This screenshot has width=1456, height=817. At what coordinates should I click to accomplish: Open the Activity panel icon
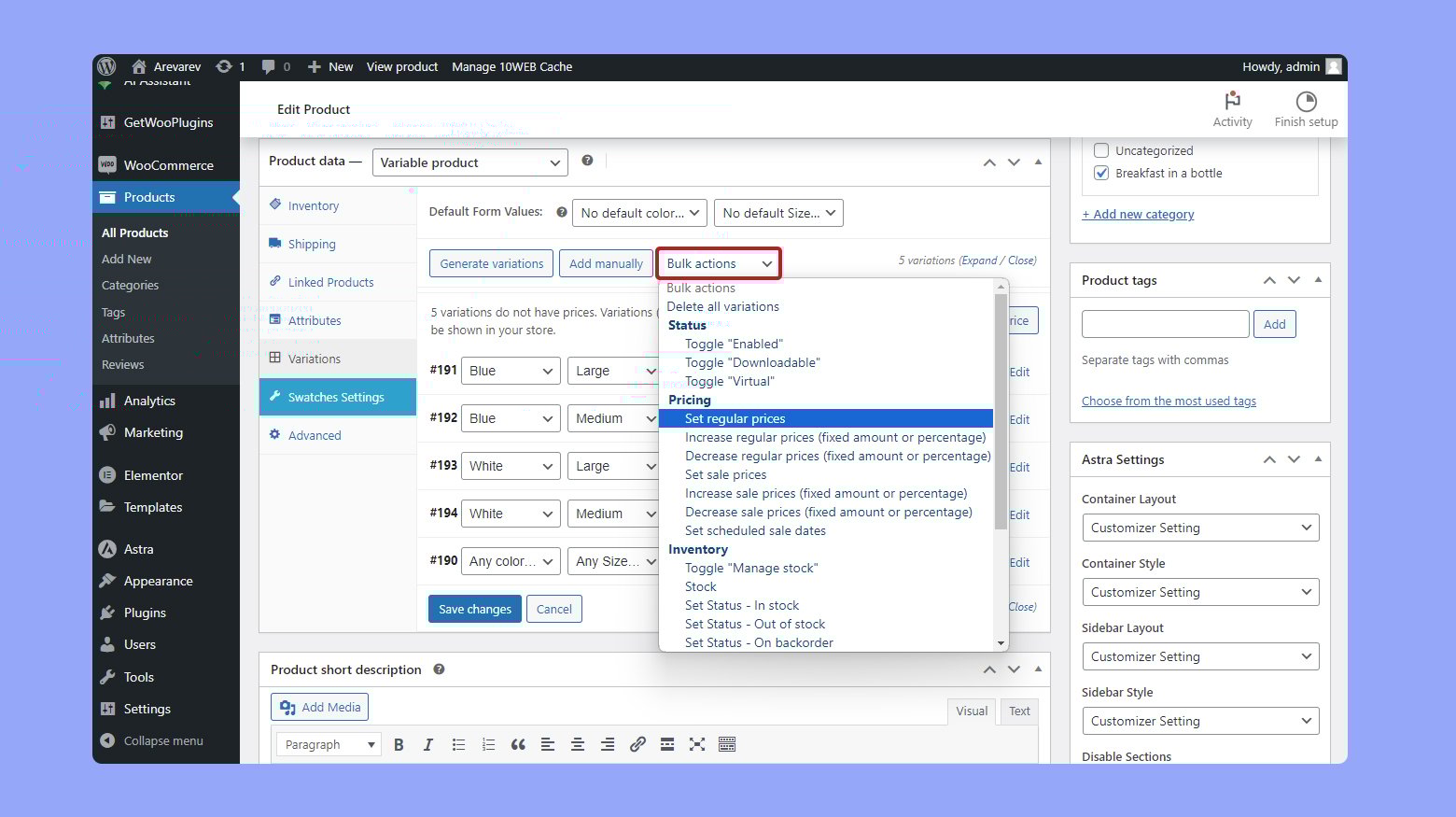pyautogui.click(x=1232, y=101)
